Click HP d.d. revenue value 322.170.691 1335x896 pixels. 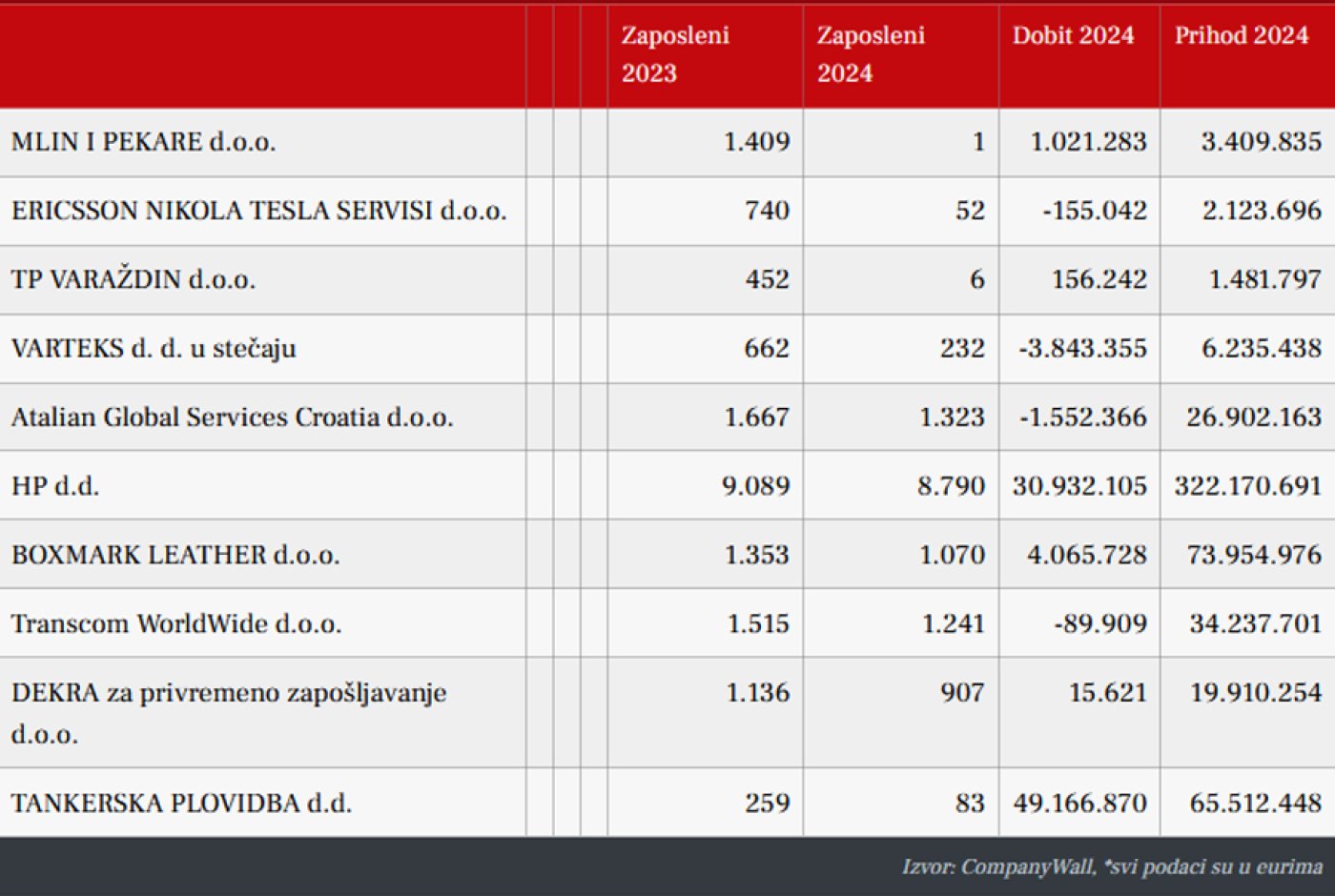coord(1247,486)
